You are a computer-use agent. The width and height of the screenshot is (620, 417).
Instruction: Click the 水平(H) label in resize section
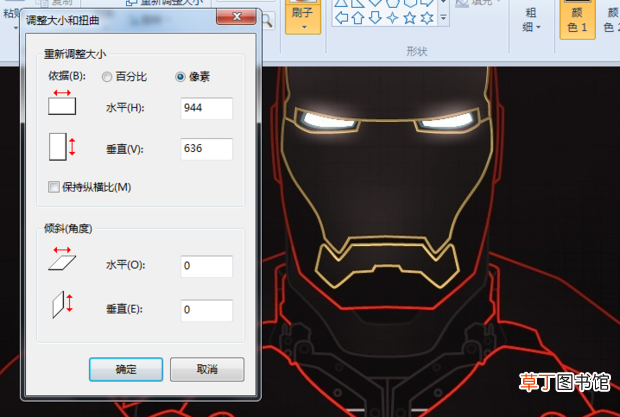(x=125, y=108)
